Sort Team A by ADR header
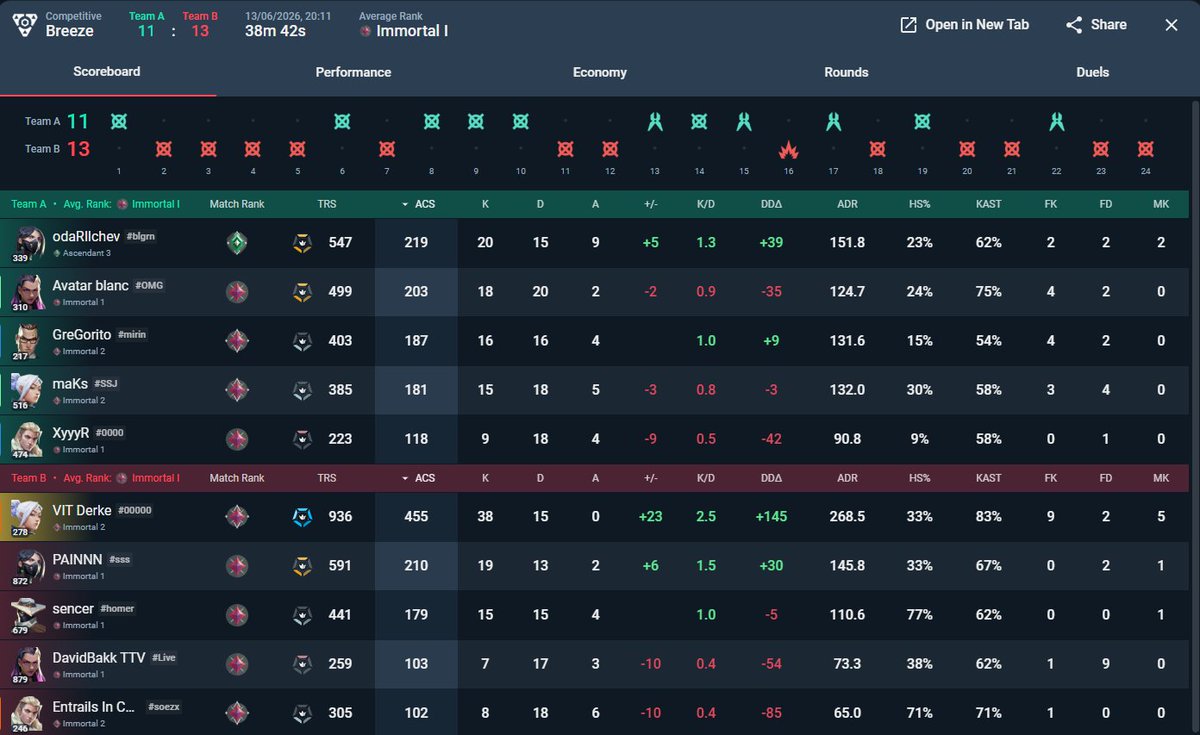The width and height of the screenshot is (1200, 735). tap(847, 204)
